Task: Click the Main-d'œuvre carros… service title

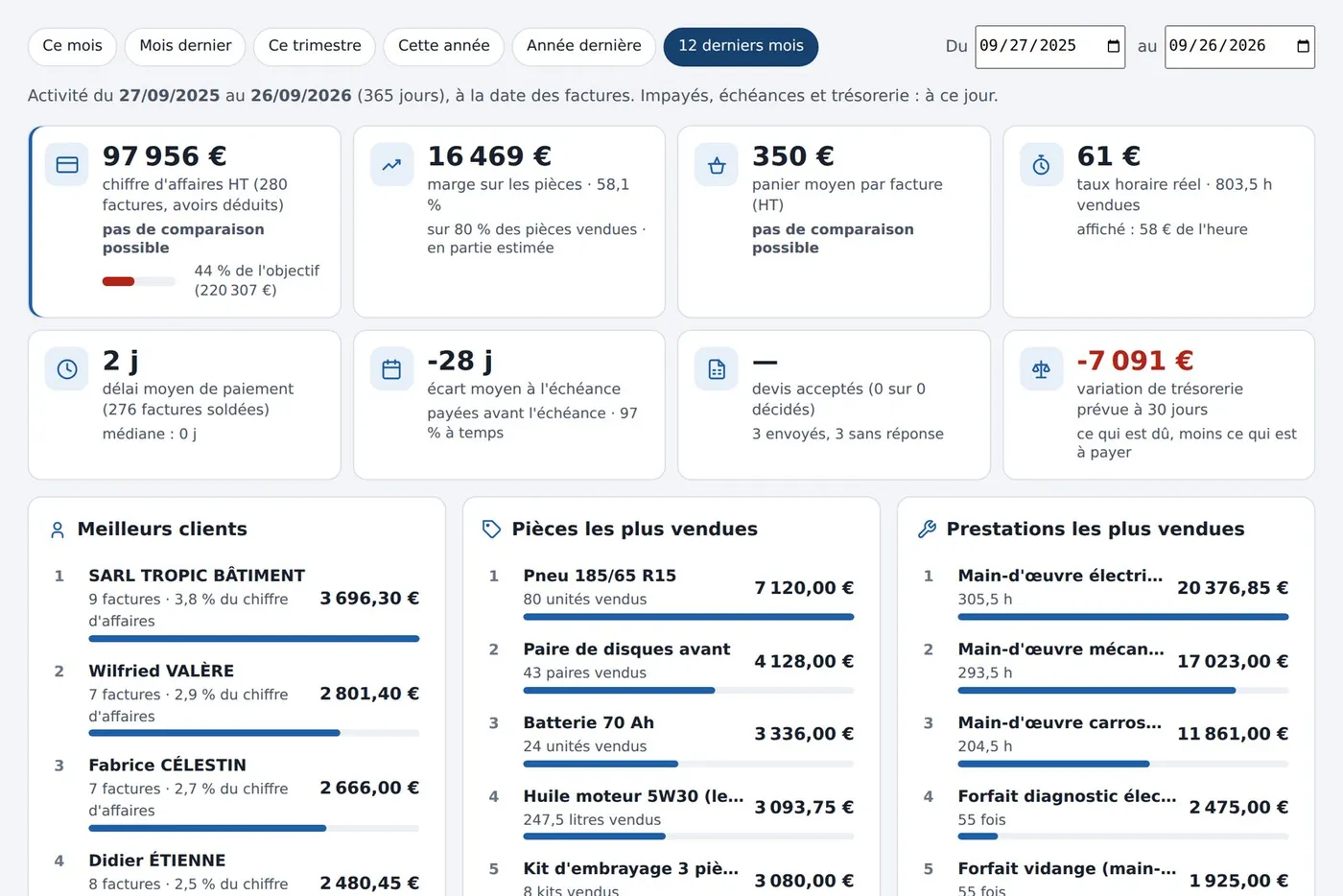Action: tap(1059, 722)
